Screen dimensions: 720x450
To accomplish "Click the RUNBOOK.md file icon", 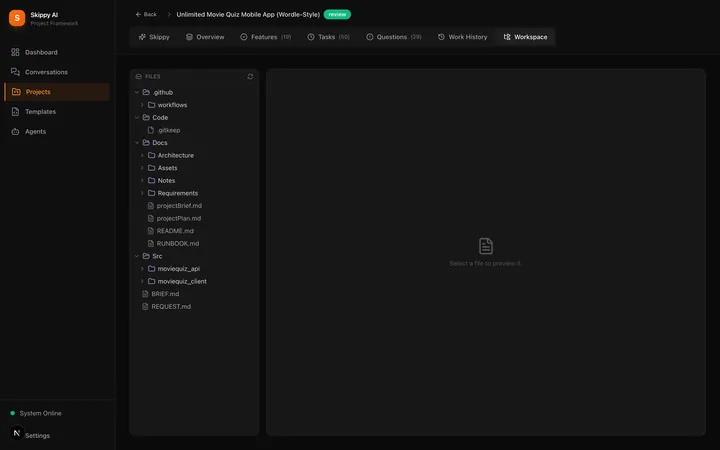I will coord(151,243).
